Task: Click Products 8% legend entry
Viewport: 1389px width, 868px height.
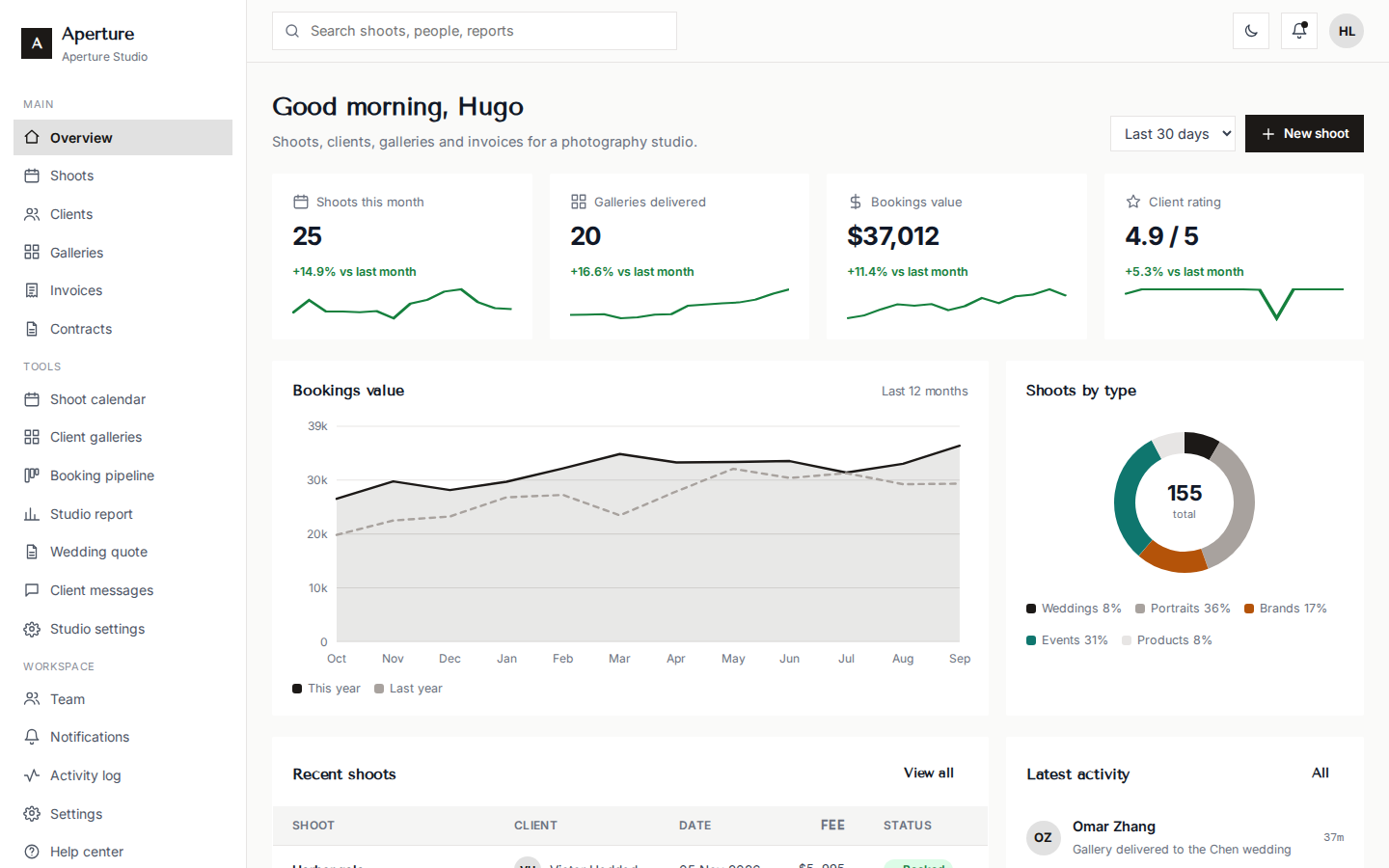Action: click(1167, 640)
